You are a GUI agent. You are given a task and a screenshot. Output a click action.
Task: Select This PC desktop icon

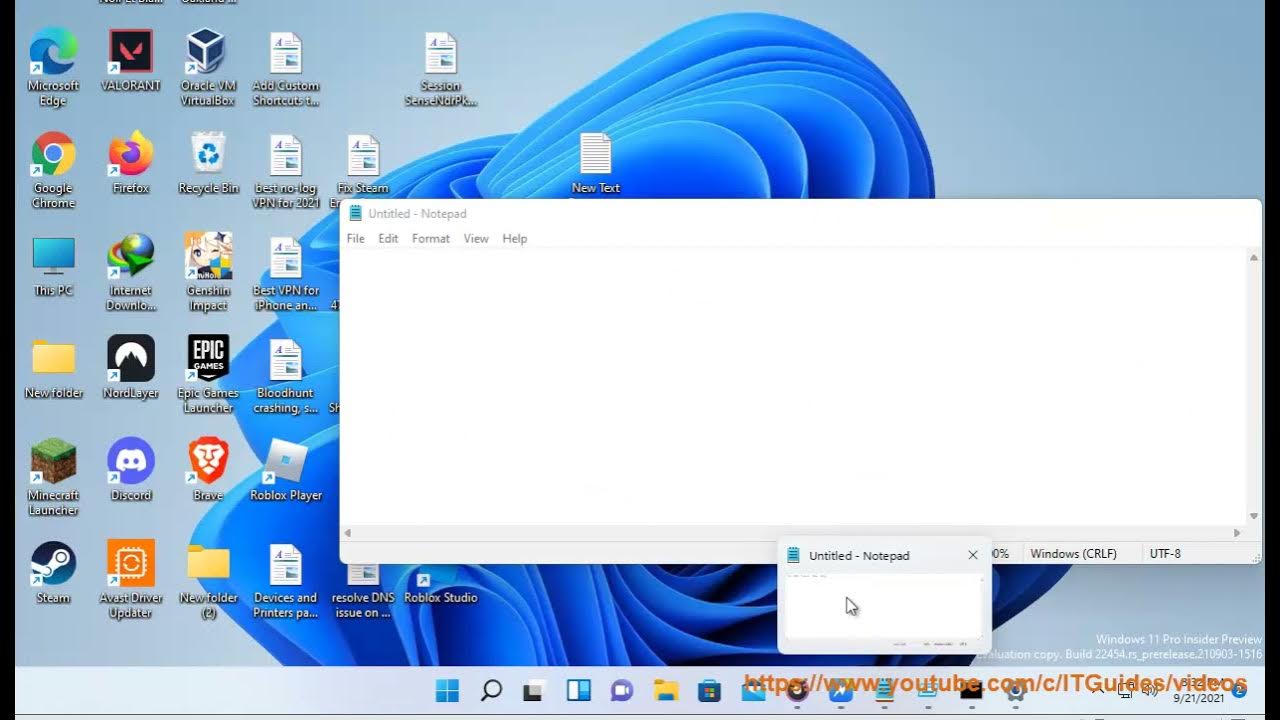tap(53, 266)
